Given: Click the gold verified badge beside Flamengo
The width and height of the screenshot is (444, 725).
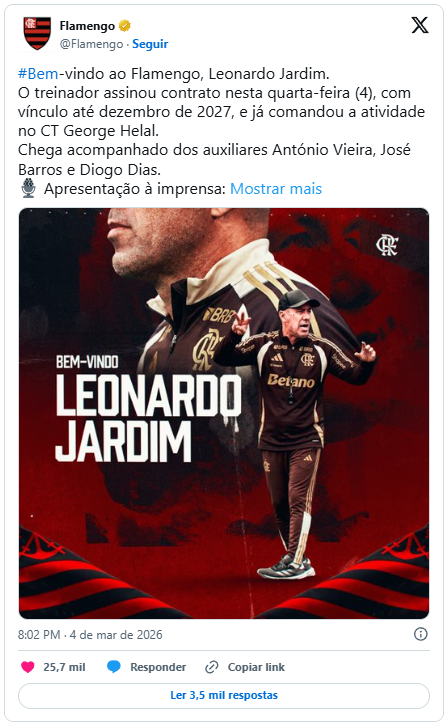Looking at the screenshot, I should click(124, 25).
